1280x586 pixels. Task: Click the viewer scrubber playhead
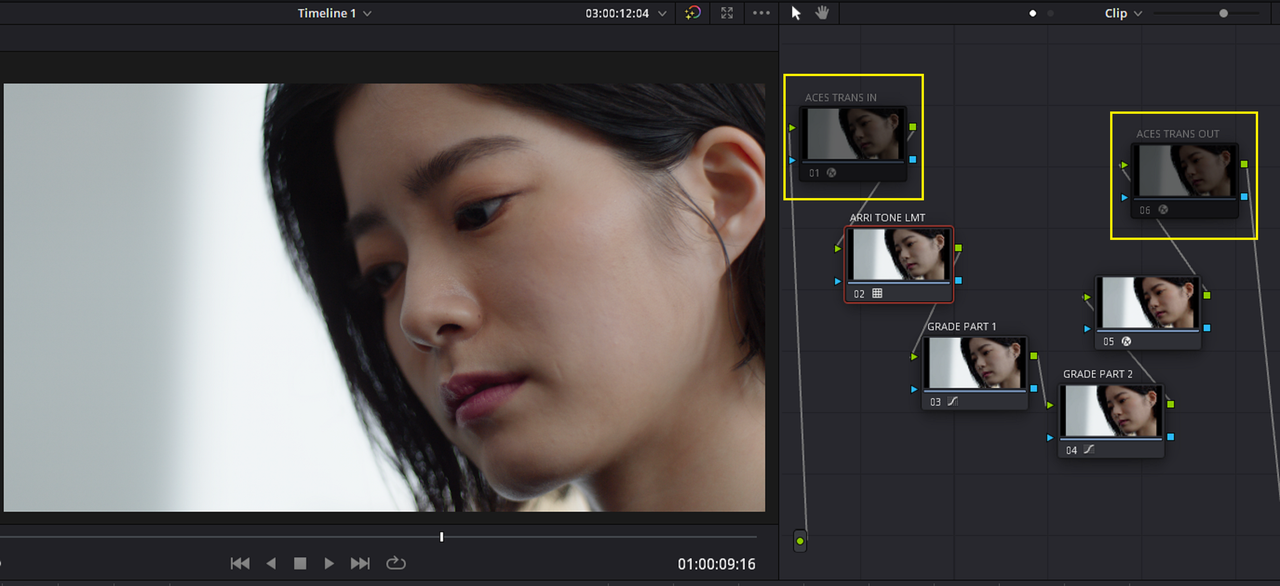click(x=441, y=537)
